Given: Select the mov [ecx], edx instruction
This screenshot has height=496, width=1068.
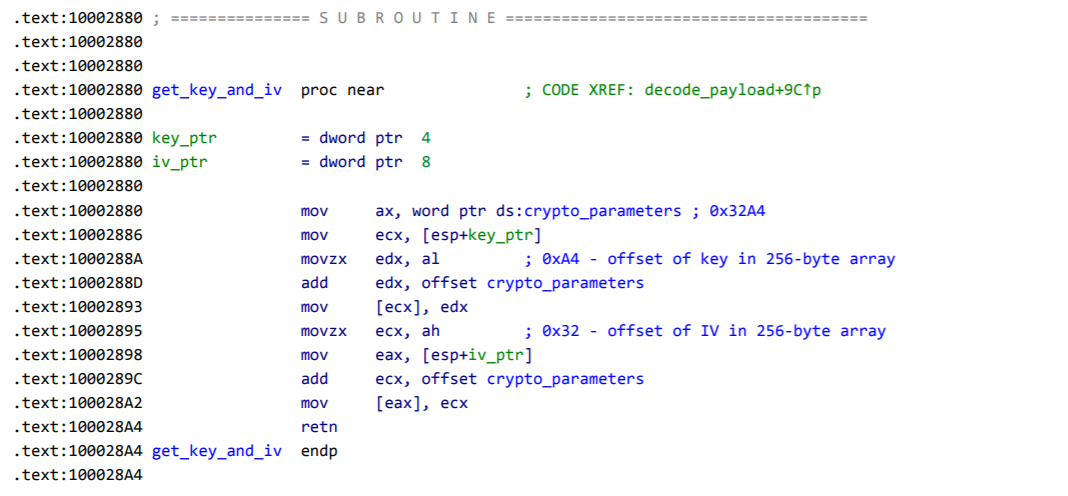Looking at the screenshot, I should coord(385,307).
